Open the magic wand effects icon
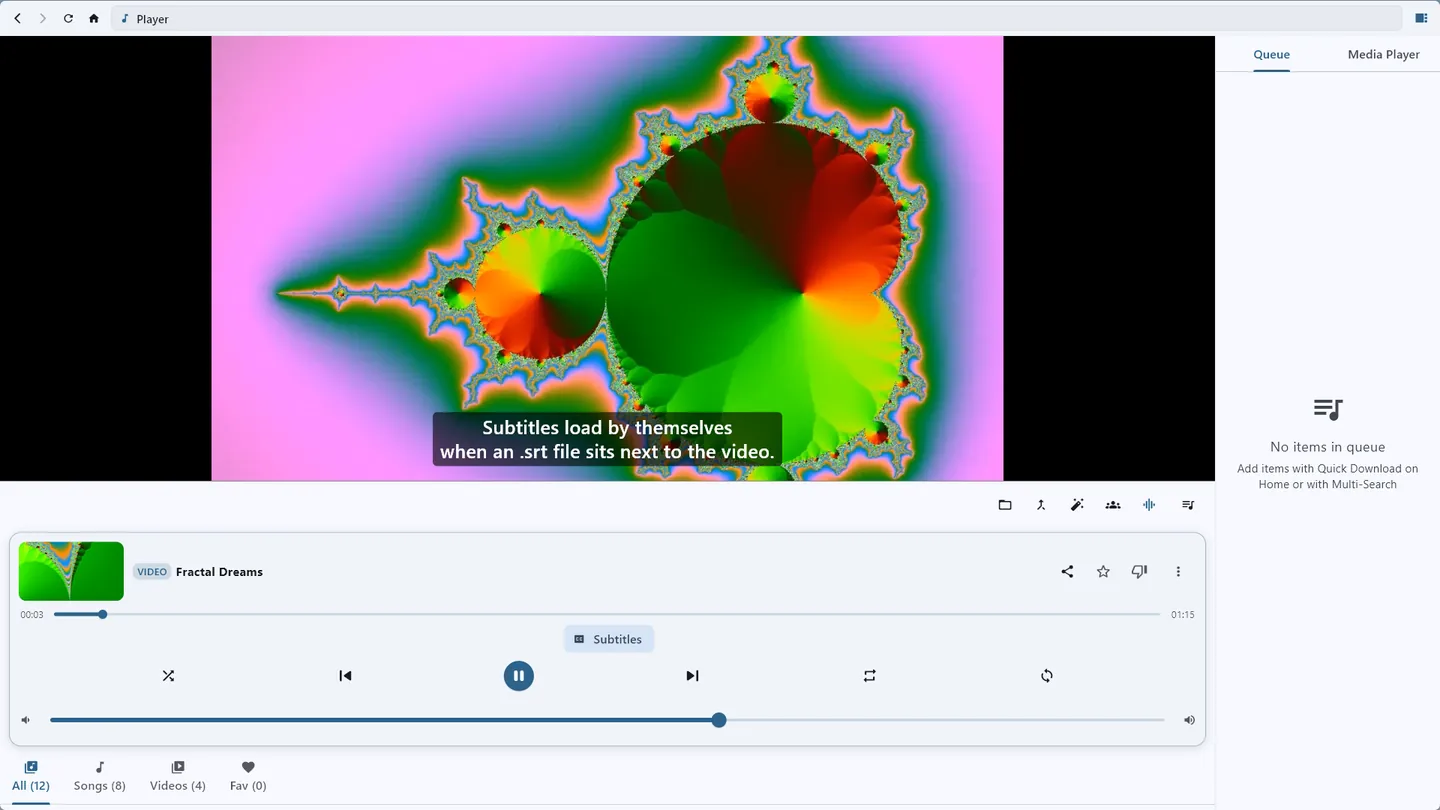The image size is (1440, 810). tap(1077, 505)
